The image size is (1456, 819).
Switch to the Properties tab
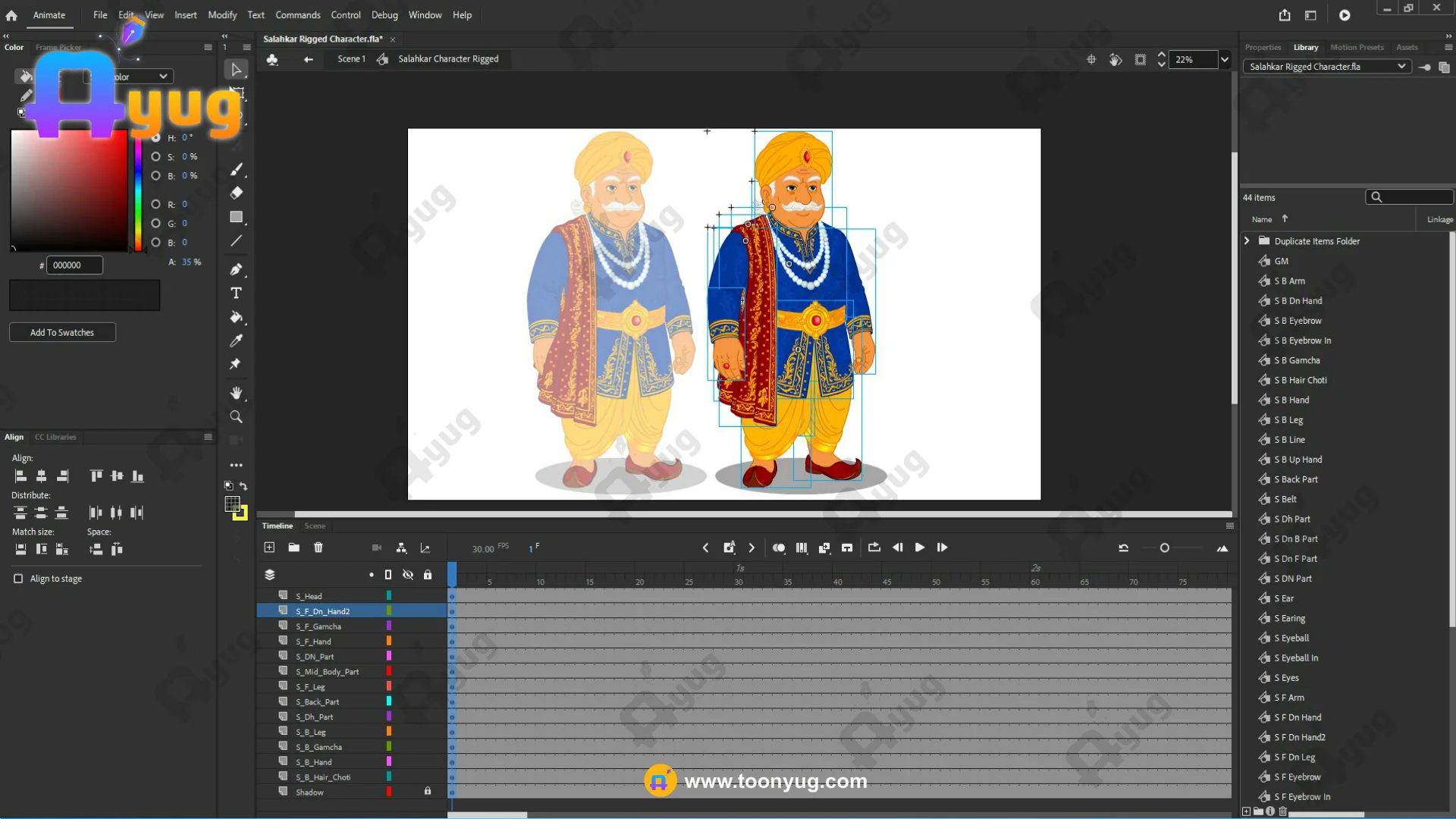tap(1263, 47)
